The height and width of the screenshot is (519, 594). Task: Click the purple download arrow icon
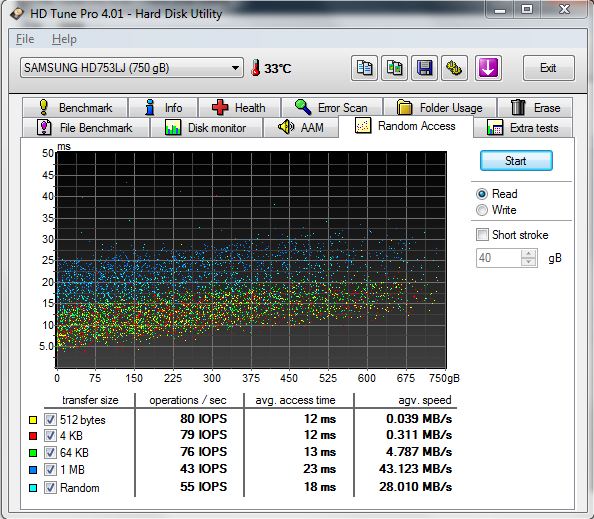click(x=488, y=68)
